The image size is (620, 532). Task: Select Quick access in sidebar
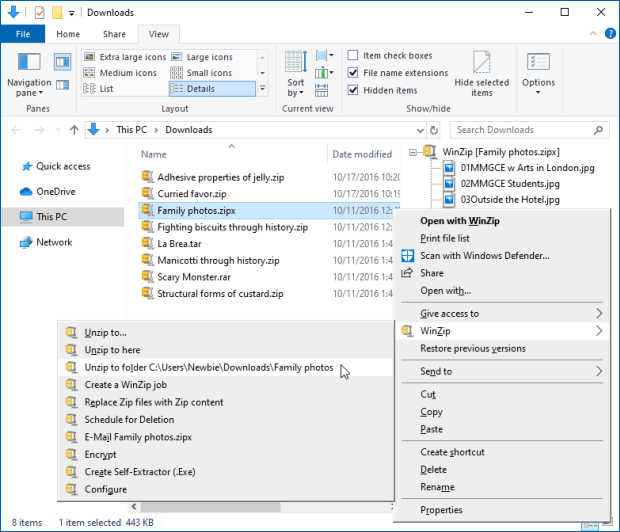[63, 166]
